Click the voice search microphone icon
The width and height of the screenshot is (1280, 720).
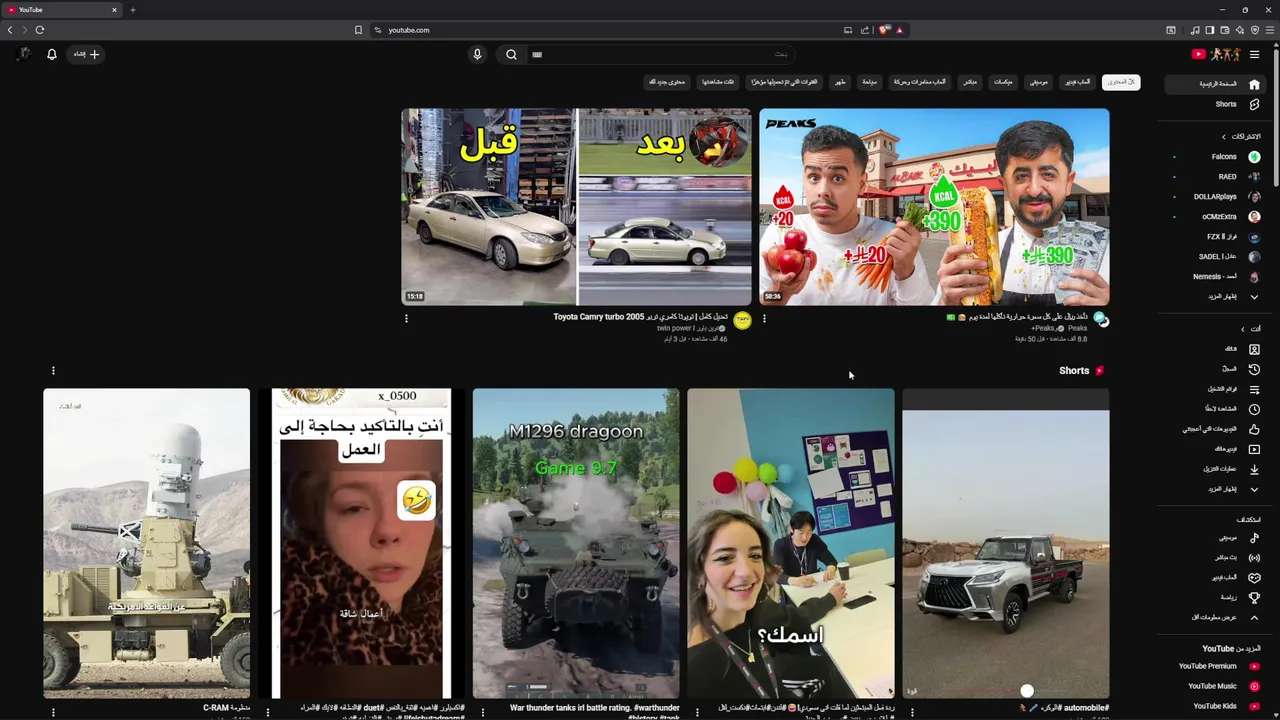tap(477, 54)
